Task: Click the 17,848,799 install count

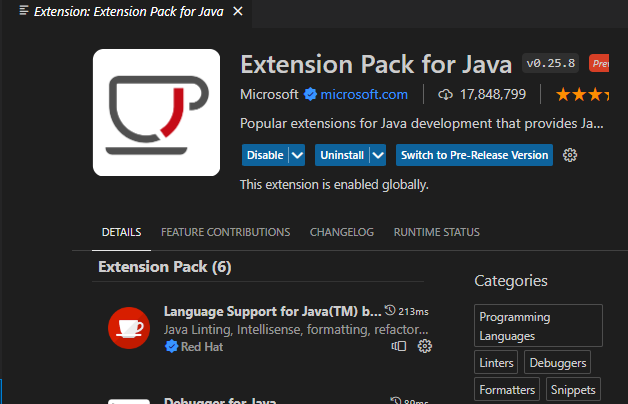Action: click(493, 94)
